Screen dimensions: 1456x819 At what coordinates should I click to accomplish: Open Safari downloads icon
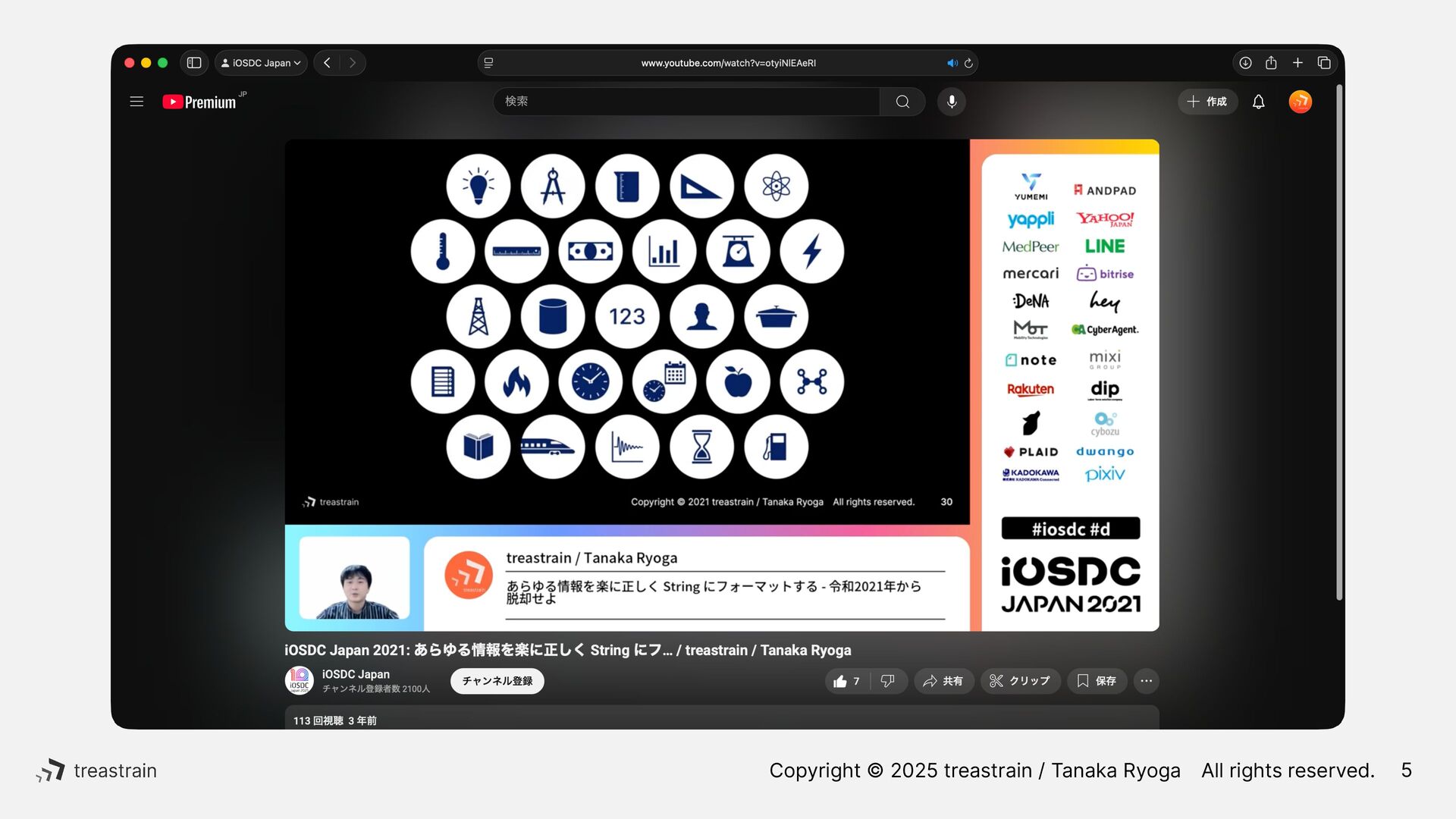[1245, 63]
